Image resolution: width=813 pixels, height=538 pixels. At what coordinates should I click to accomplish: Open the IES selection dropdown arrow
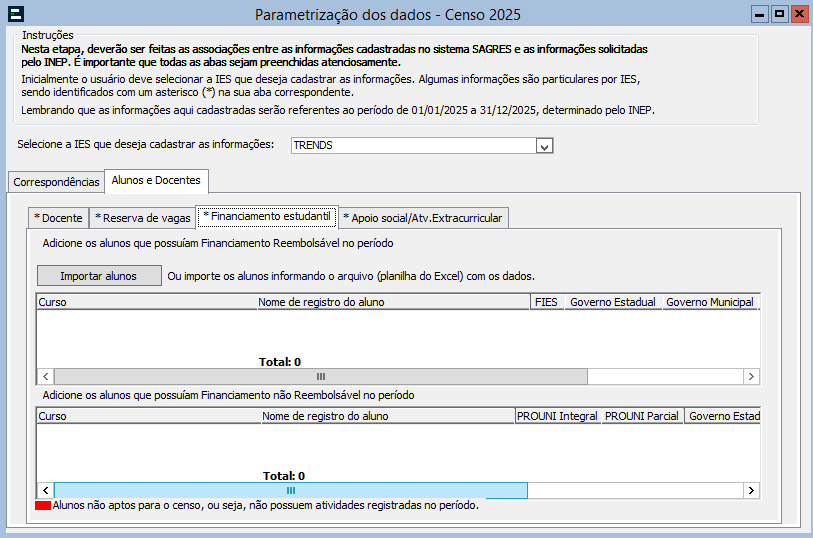pyautogui.click(x=544, y=146)
